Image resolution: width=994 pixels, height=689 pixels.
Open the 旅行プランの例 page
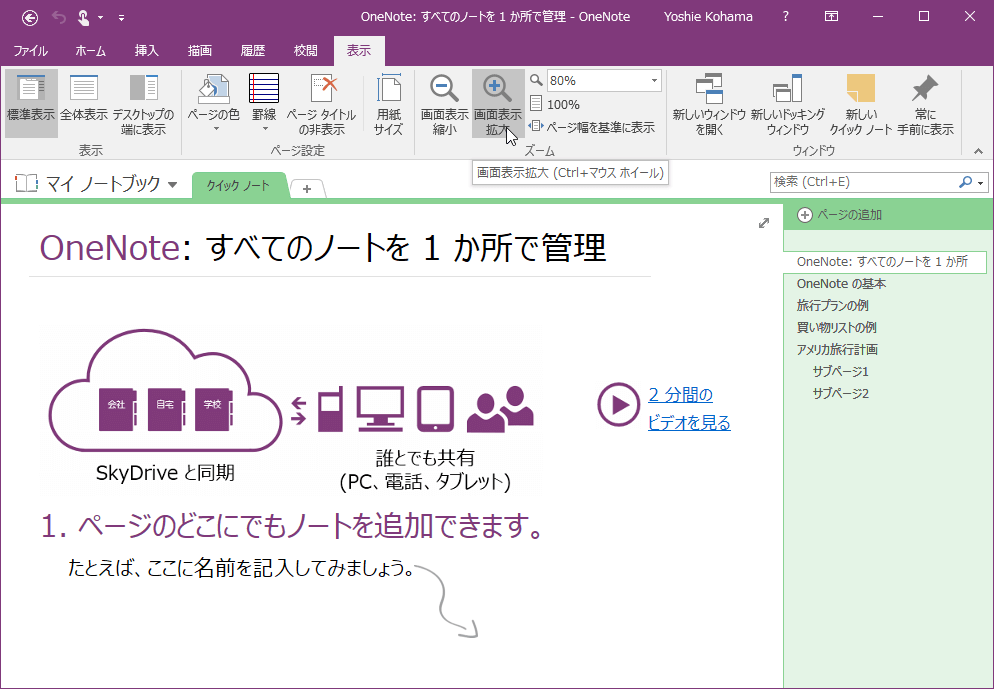[832, 306]
